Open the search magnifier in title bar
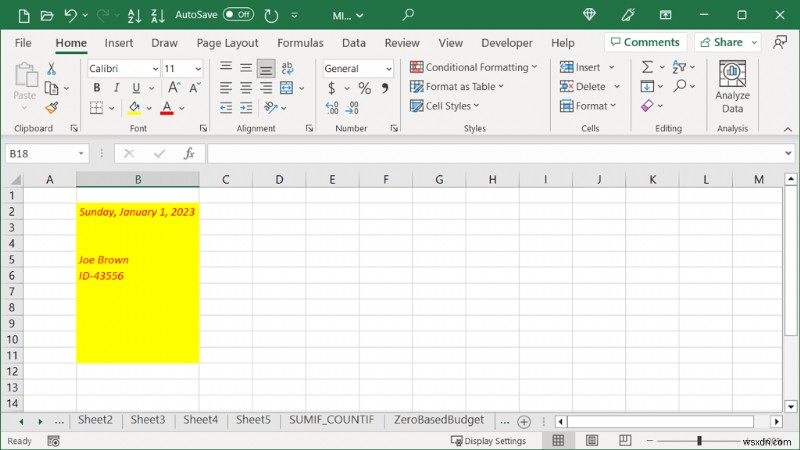This screenshot has height=450, width=800. [x=408, y=15]
